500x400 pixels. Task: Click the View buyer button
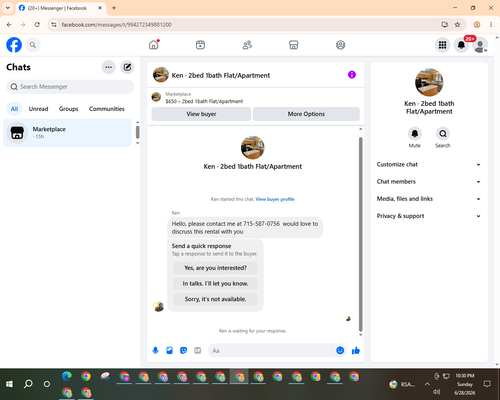pos(201,114)
